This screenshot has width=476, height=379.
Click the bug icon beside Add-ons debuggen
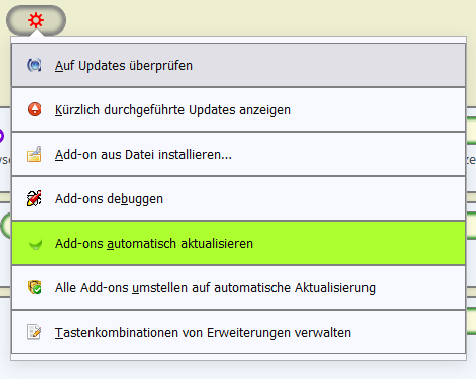(x=34, y=198)
